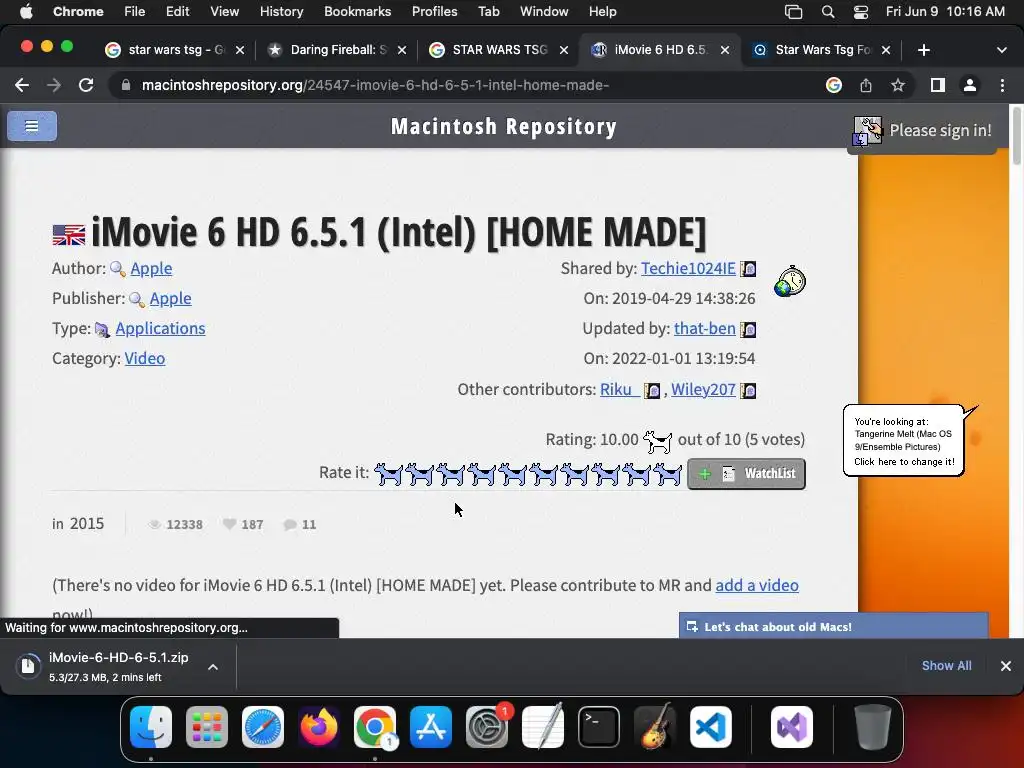This screenshot has width=1024, height=768.
Task: Rate it with the fifth dog icon
Action: click(513, 474)
